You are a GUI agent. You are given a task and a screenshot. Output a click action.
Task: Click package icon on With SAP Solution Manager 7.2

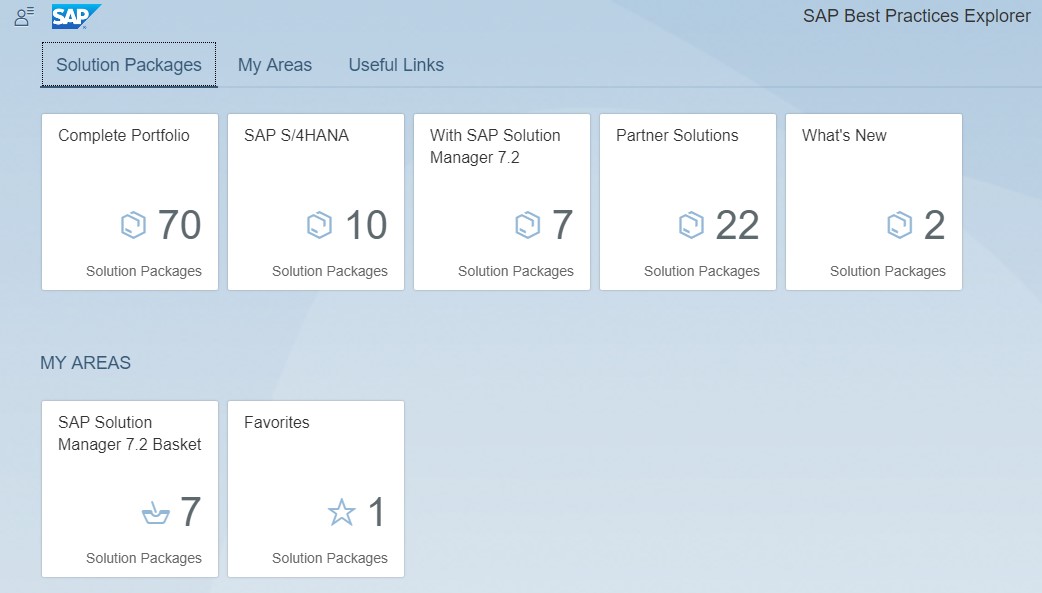point(527,226)
